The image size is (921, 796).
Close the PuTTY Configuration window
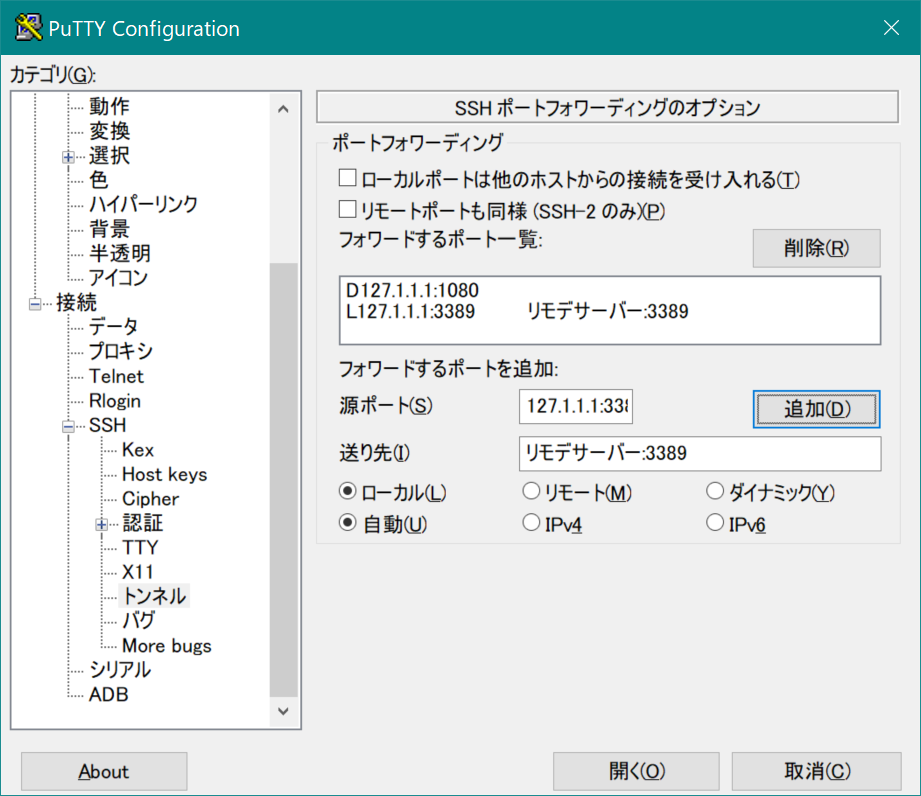pyautogui.click(x=891, y=28)
